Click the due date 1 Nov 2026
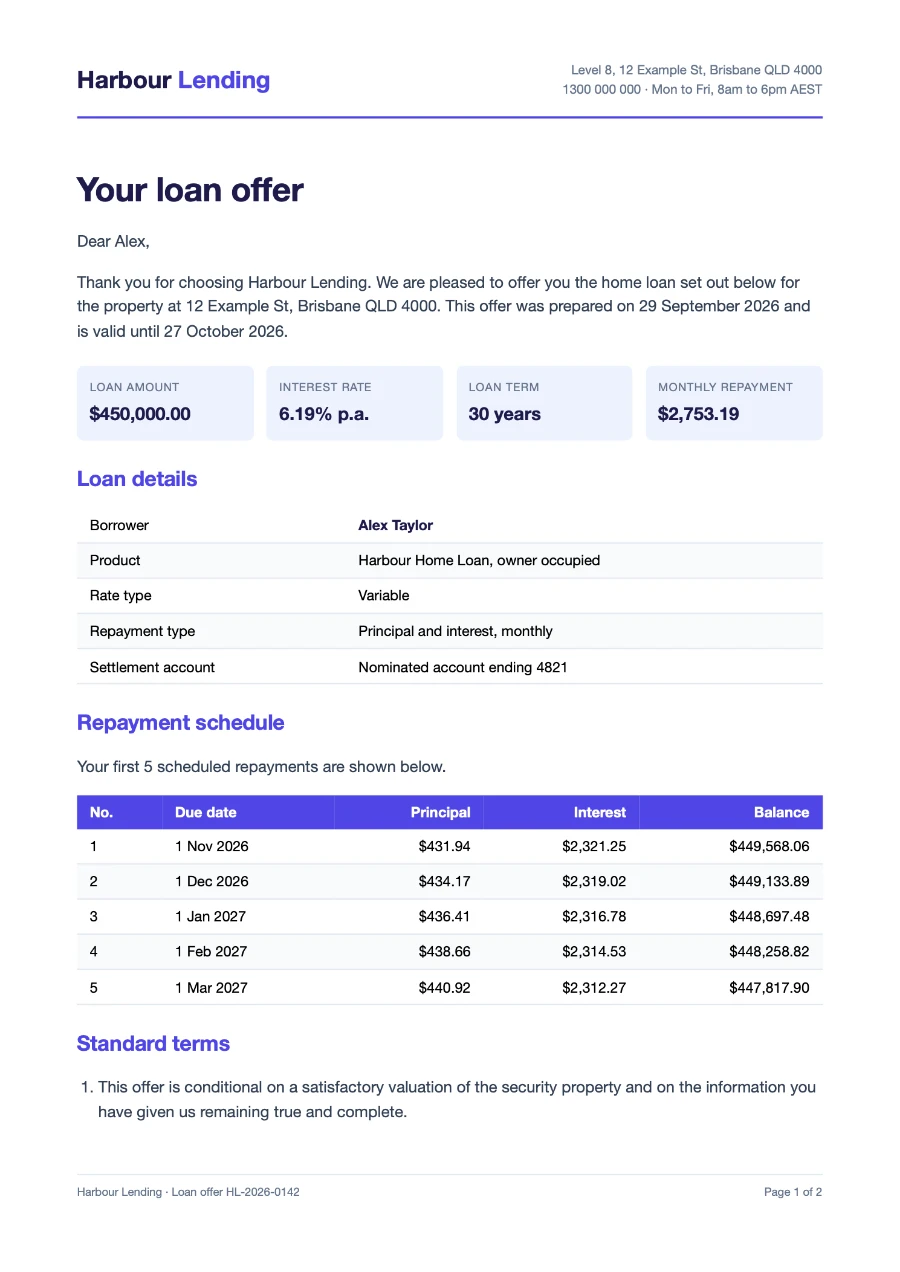 [x=212, y=846]
